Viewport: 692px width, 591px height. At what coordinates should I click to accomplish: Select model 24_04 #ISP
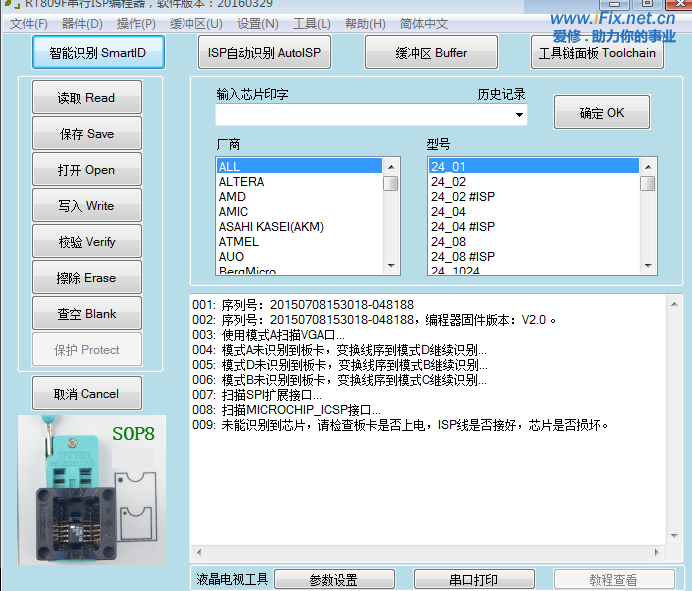[534, 226]
